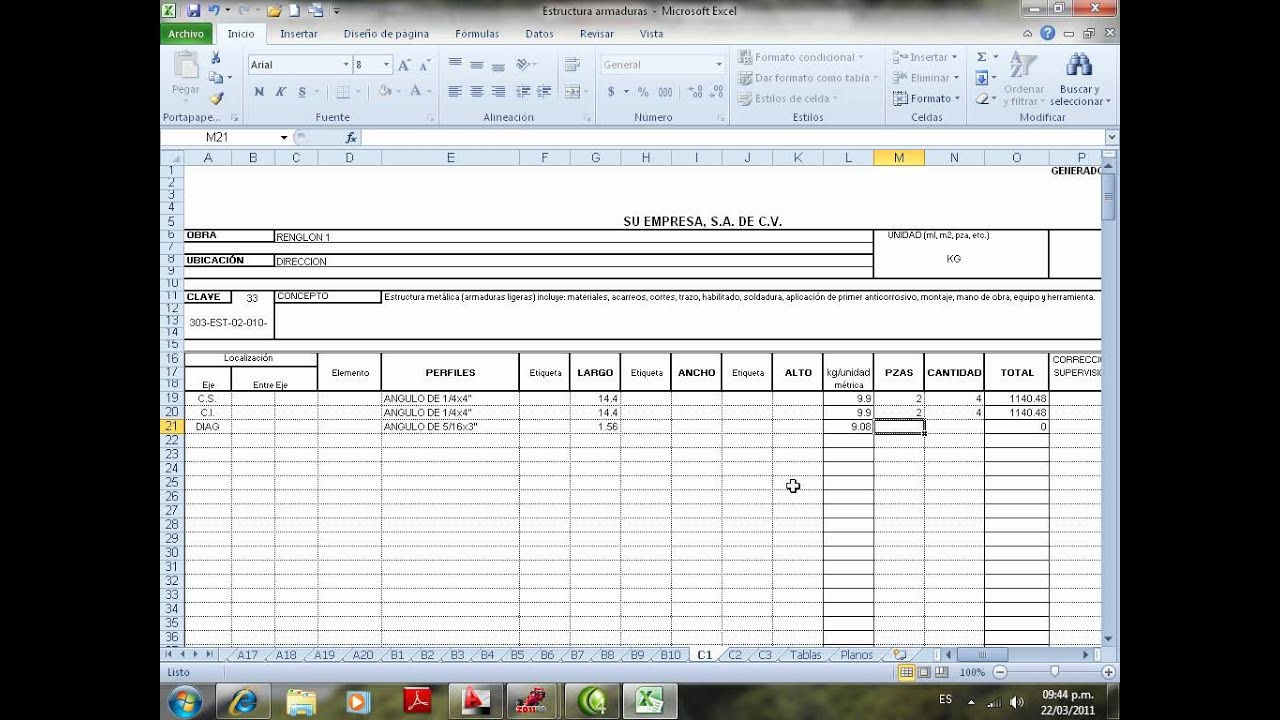Viewport: 1280px width, 720px height.
Task: Open the cell borders dropdown
Action: tap(360, 92)
